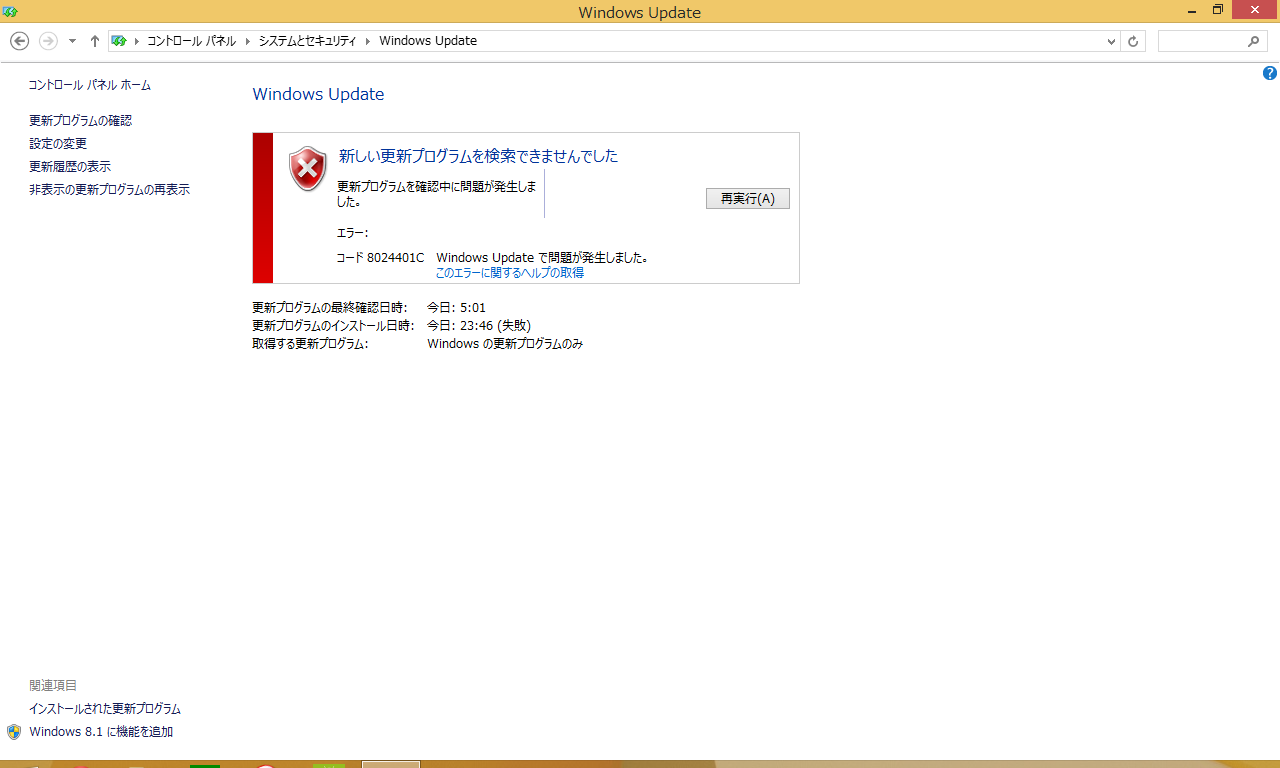Click the 今日: 23:46 (失敗) install time value

[479, 325]
